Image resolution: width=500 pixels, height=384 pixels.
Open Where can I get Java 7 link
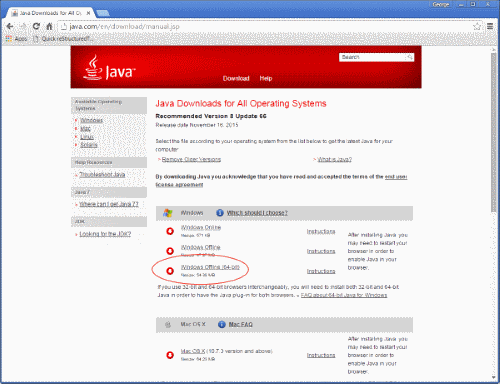(x=109, y=204)
